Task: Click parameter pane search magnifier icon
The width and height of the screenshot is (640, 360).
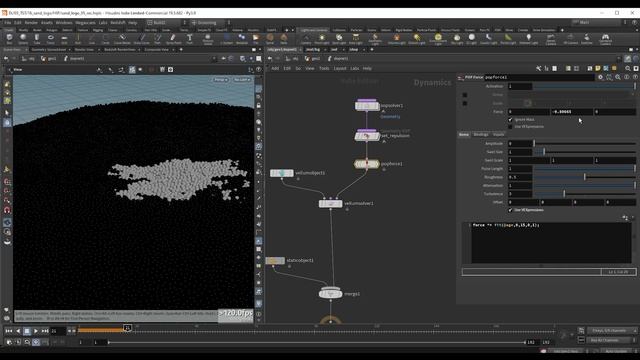Action: click(x=618, y=77)
